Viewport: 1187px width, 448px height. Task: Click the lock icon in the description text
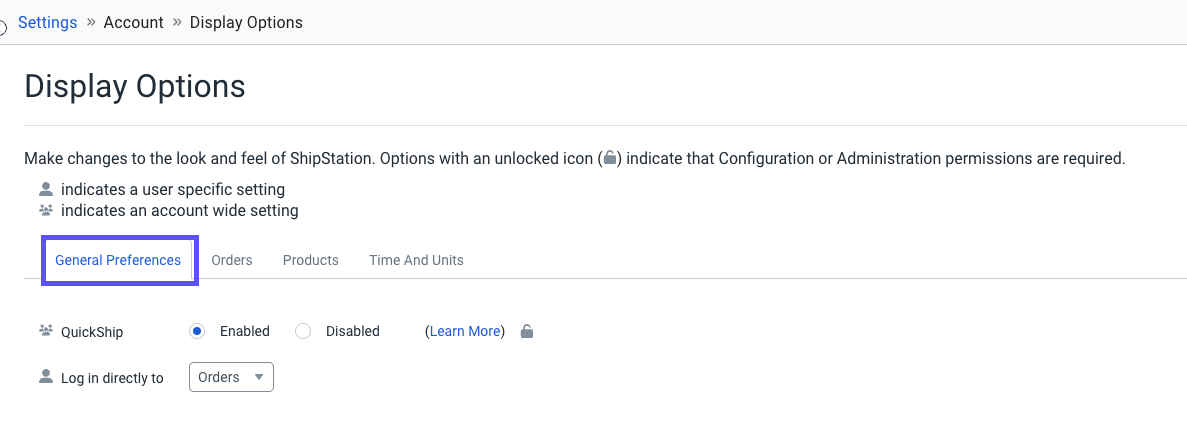click(610, 159)
